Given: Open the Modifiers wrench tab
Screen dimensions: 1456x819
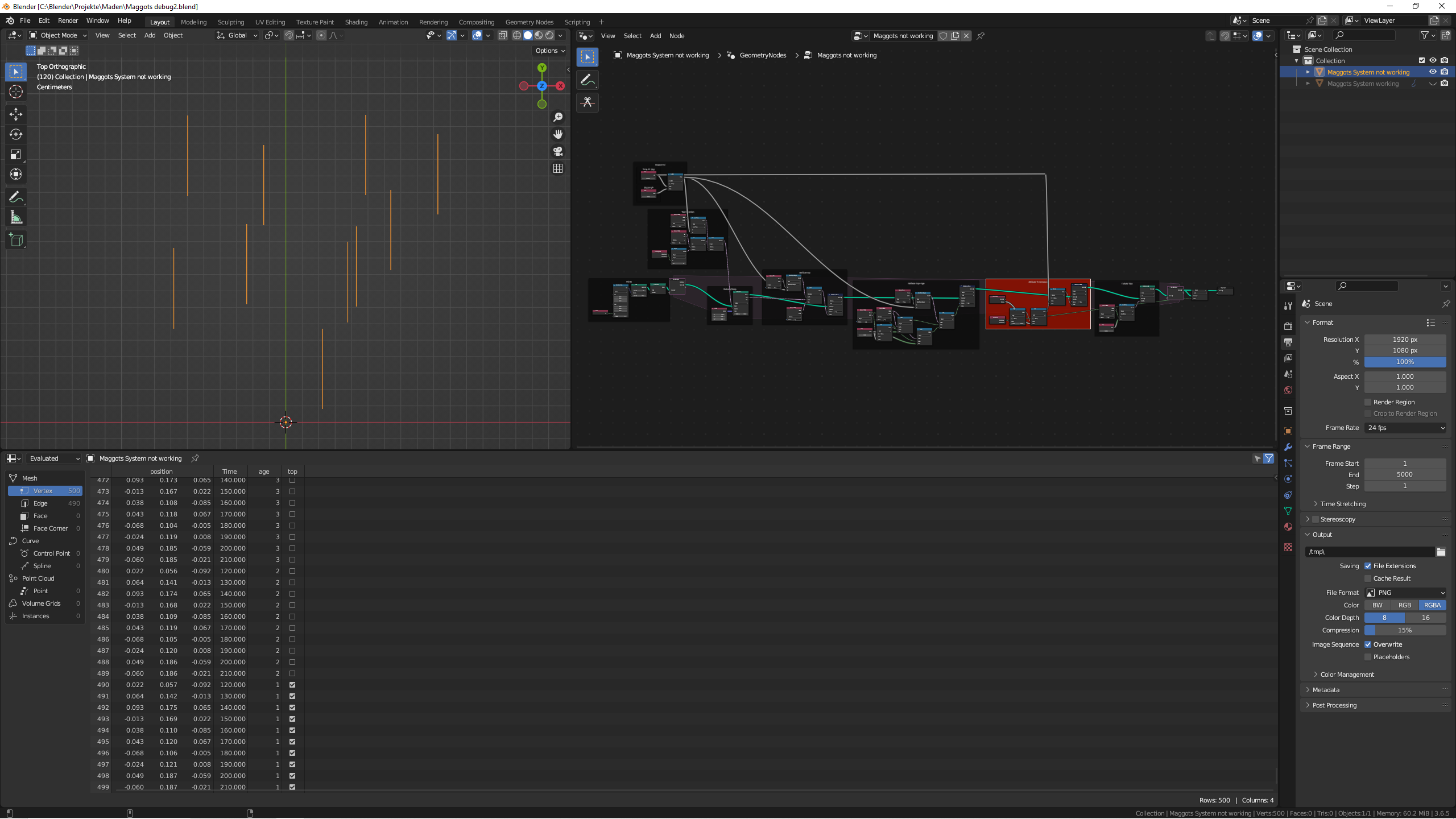Looking at the screenshot, I should point(1288,447).
